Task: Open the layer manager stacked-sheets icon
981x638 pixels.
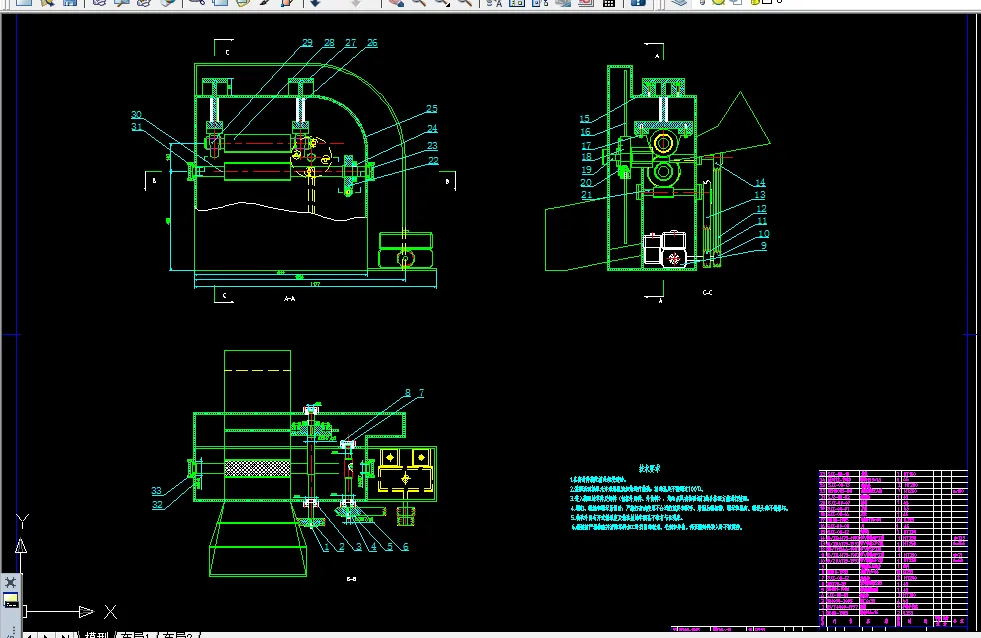Action: [679, 3]
